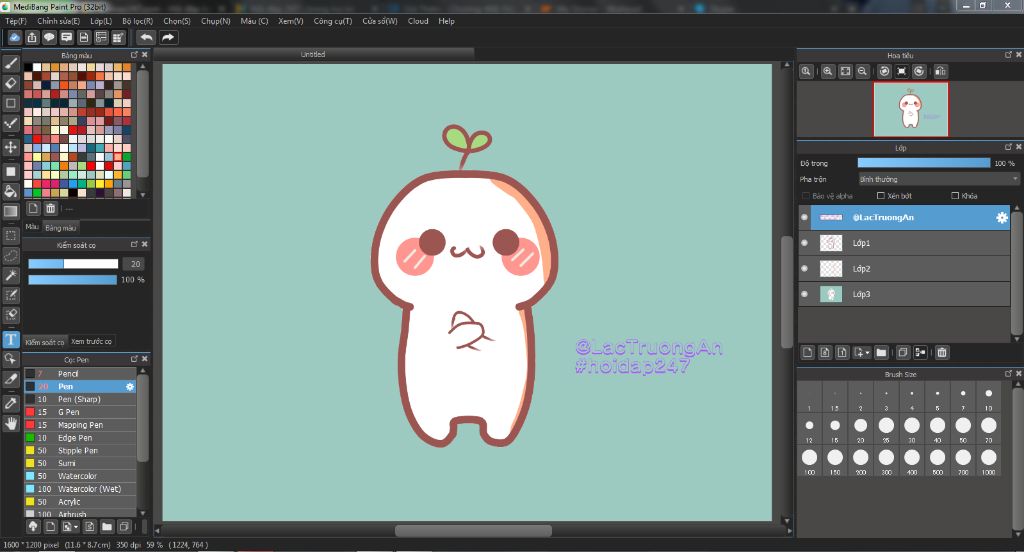Click the Redo arrow in top toolbar

(168, 37)
